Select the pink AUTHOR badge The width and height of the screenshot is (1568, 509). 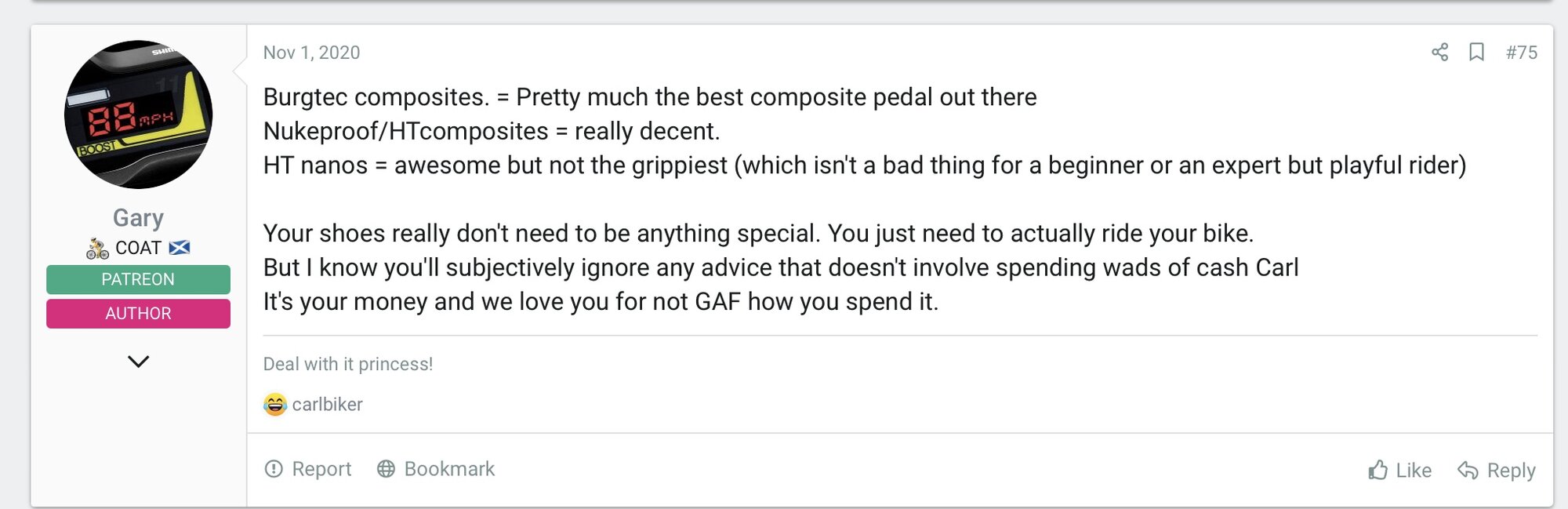tap(138, 314)
